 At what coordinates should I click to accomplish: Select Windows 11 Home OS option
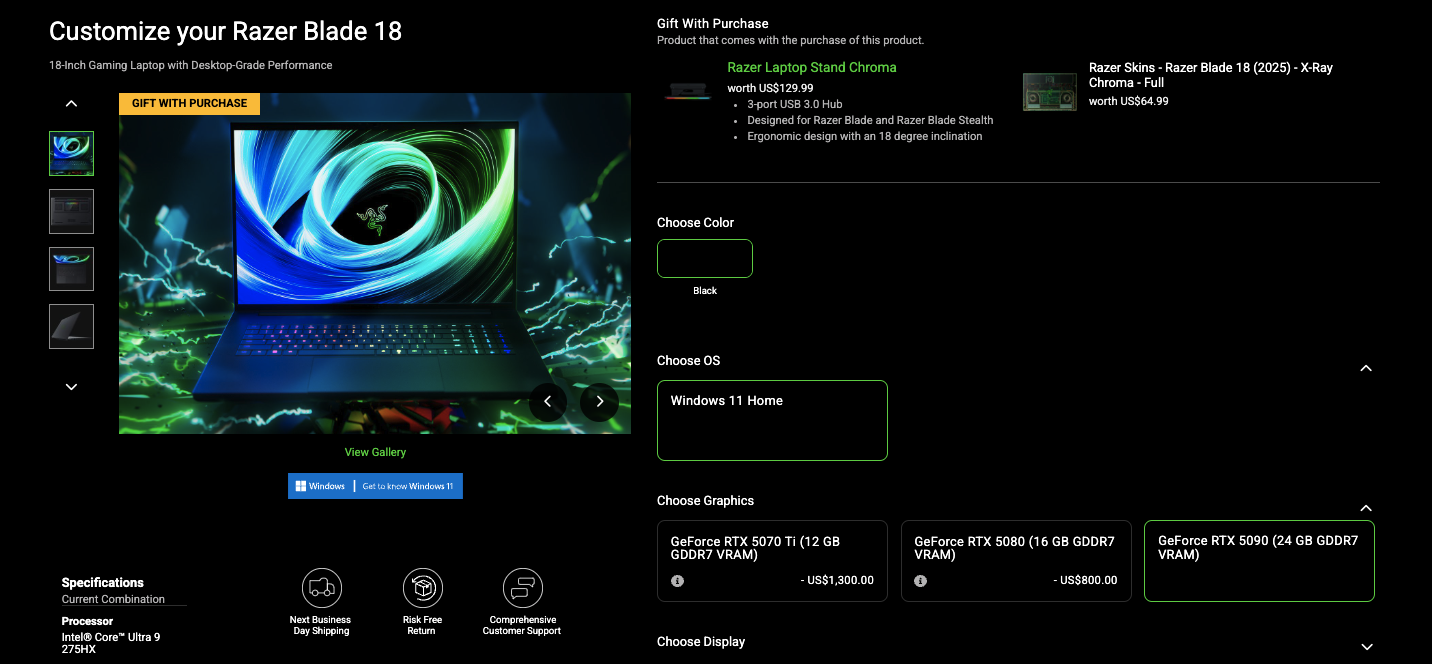tap(772, 420)
